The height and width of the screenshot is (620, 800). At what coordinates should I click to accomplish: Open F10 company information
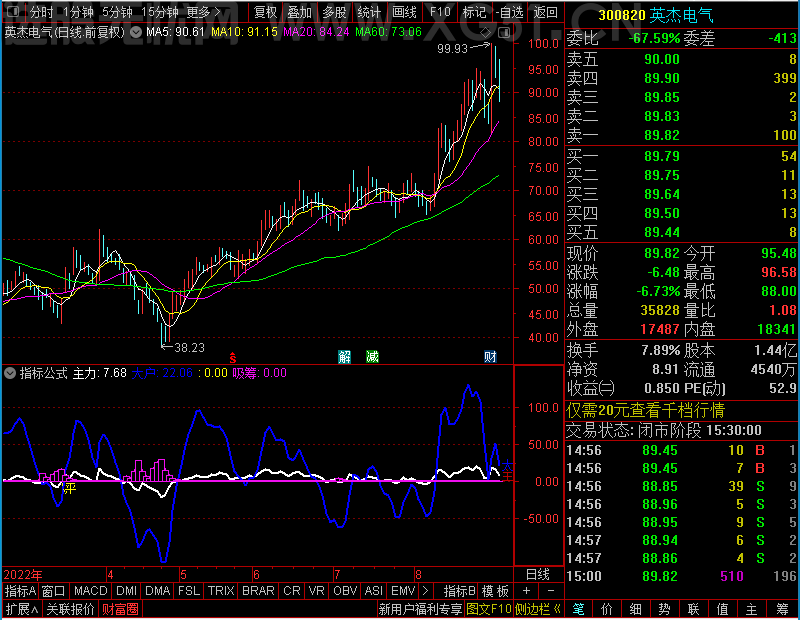[440, 12]
